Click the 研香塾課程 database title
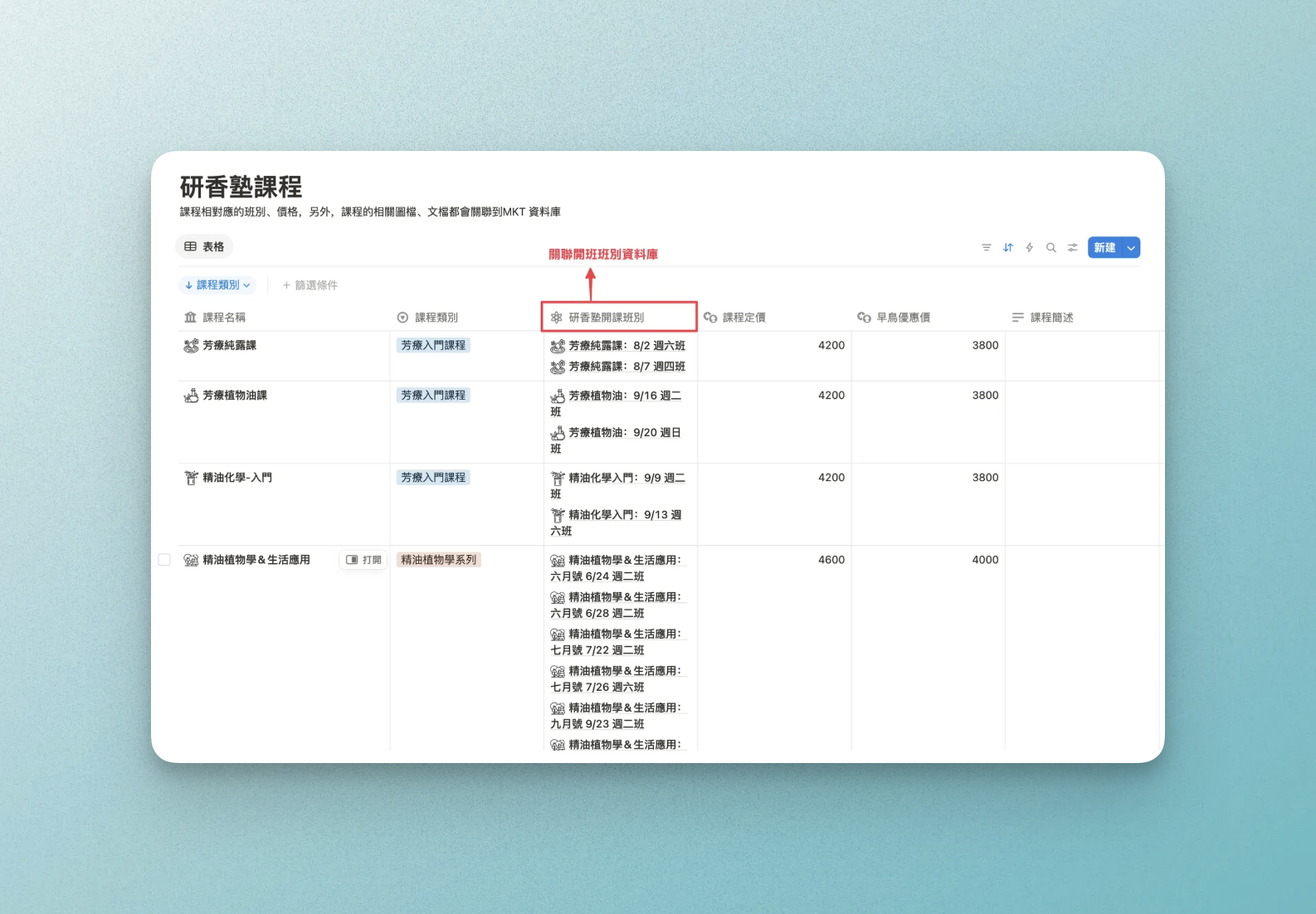 click(241, 187)
